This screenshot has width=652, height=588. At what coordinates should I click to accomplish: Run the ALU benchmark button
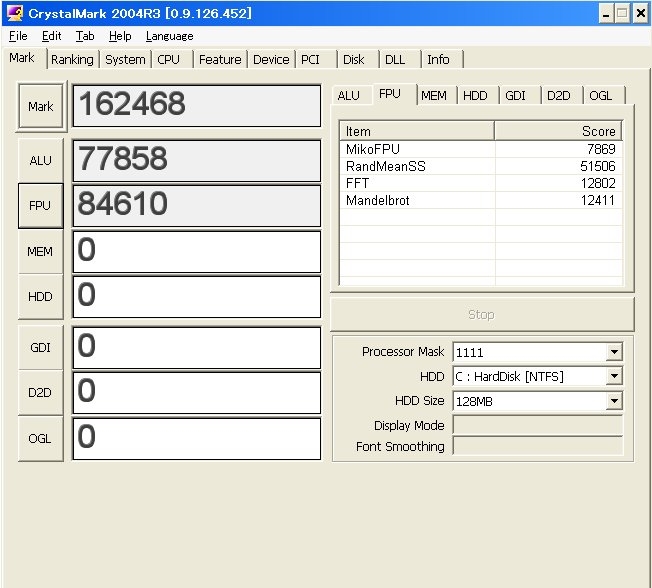pyautogui.click(x=41, y=160)
